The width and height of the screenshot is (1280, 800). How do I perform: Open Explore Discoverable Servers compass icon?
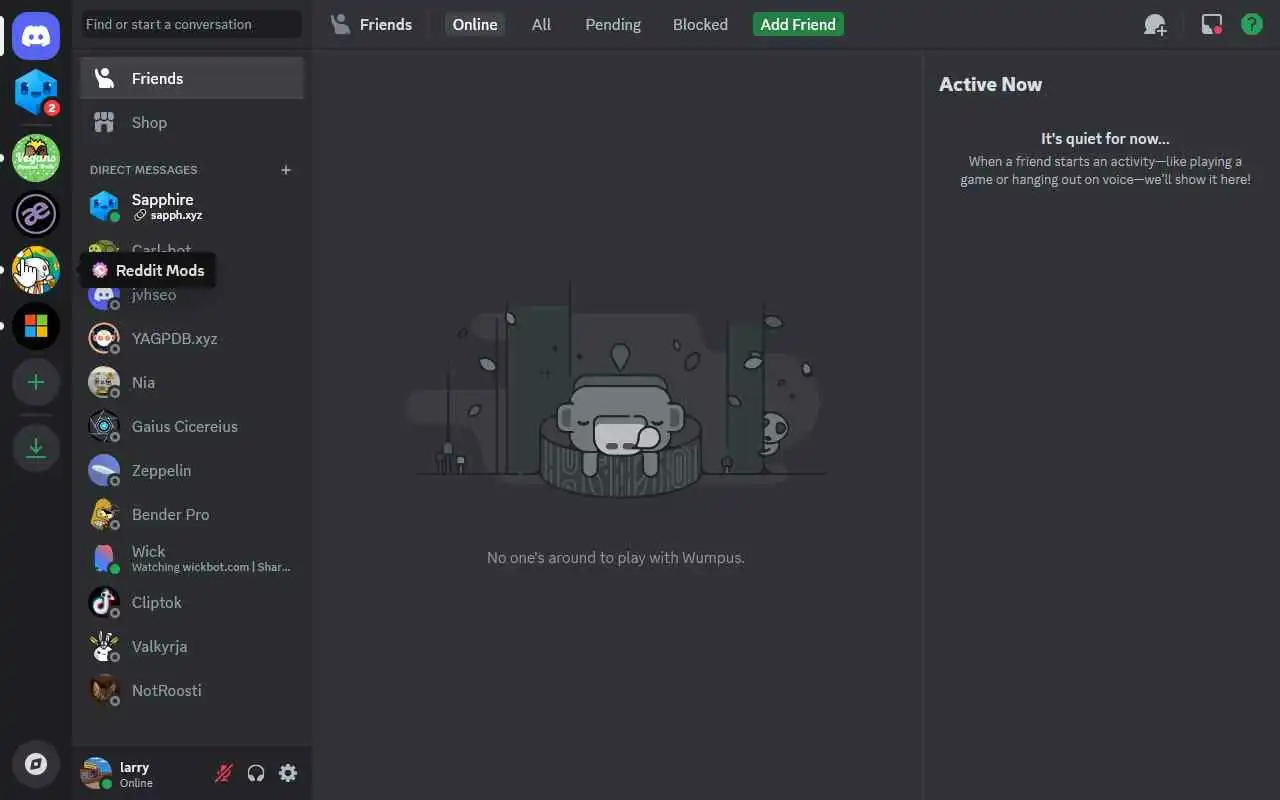point(36,764)
